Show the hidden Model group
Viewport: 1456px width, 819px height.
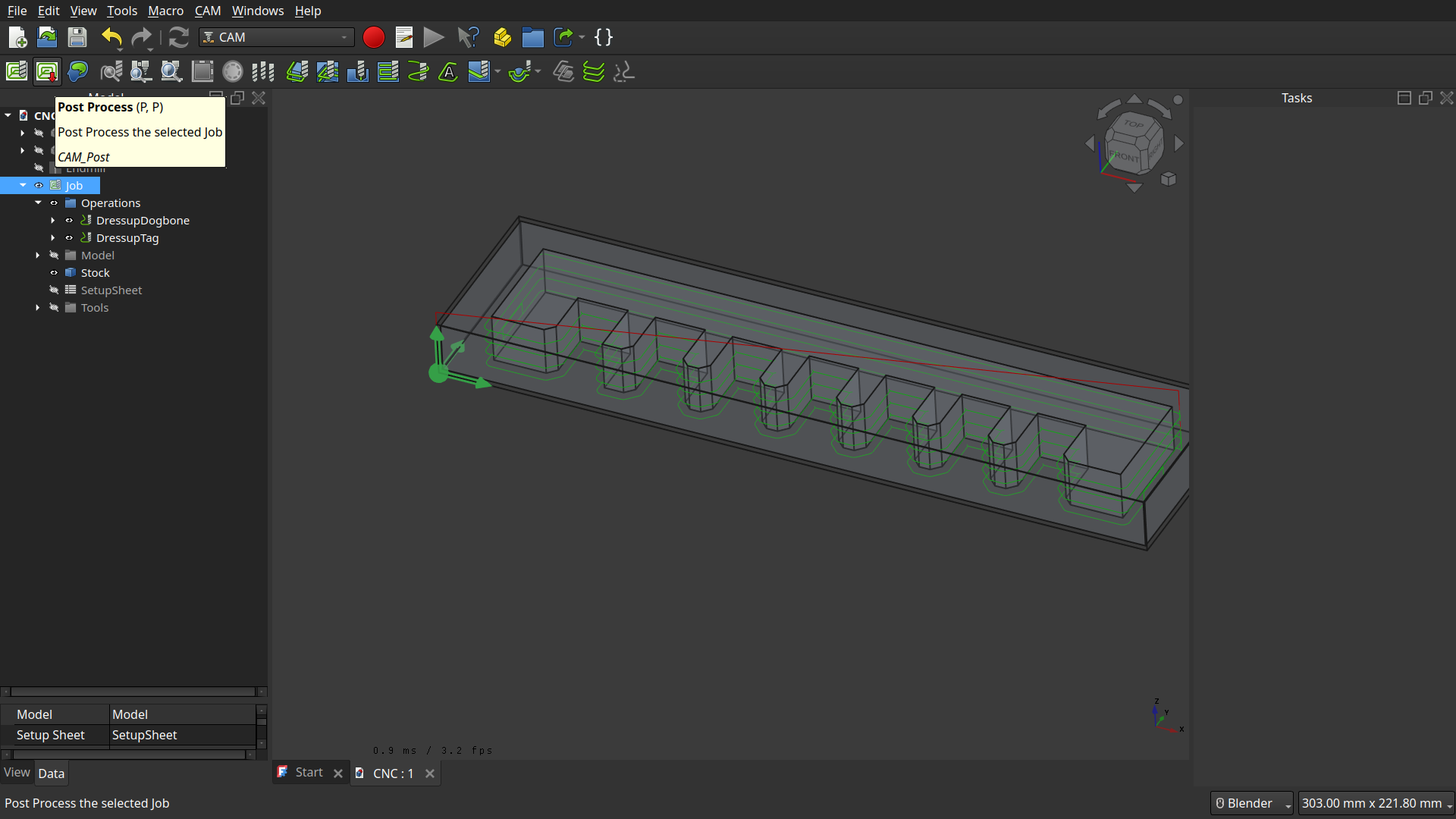click(x=54, y=256)
